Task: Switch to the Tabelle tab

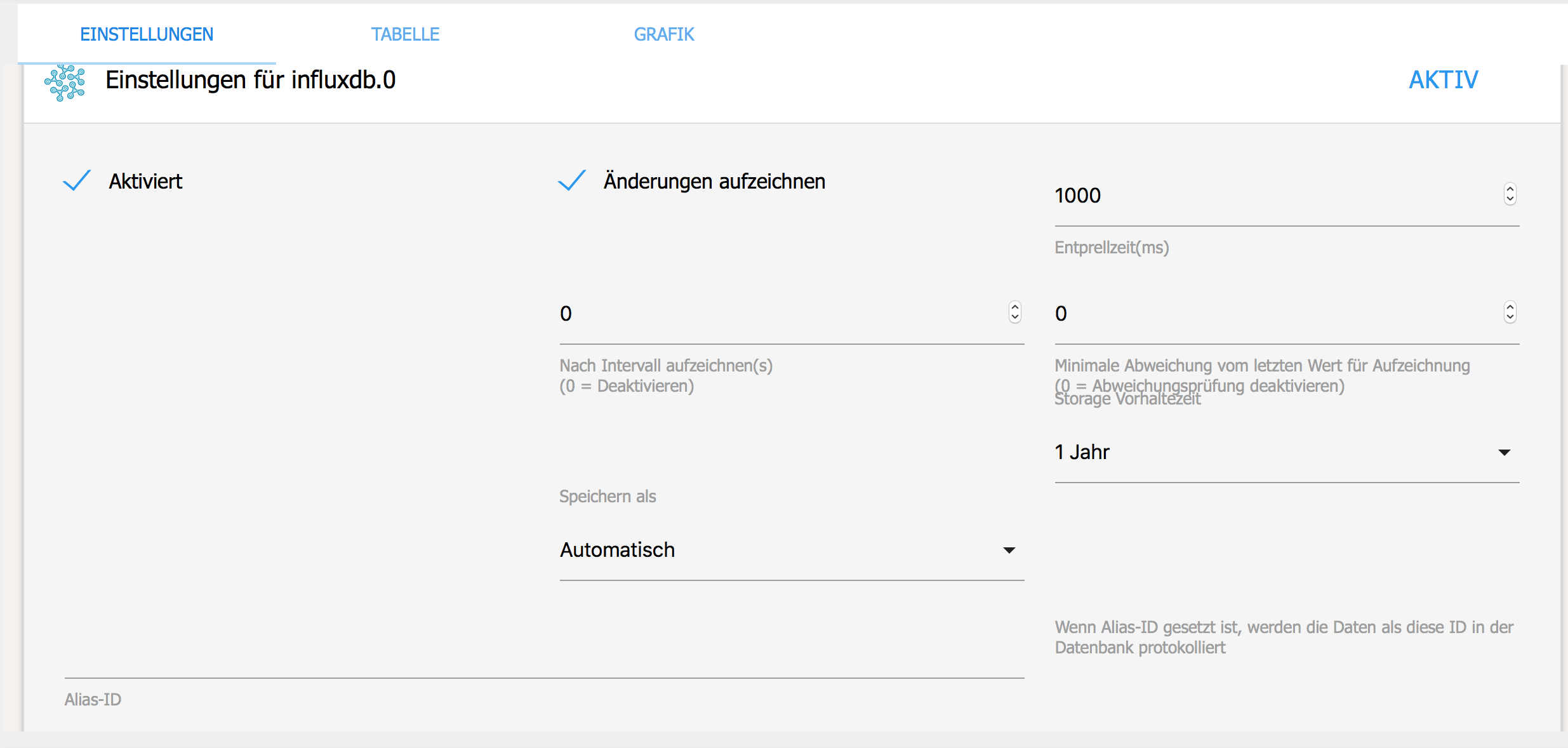Action: (405, 34)
